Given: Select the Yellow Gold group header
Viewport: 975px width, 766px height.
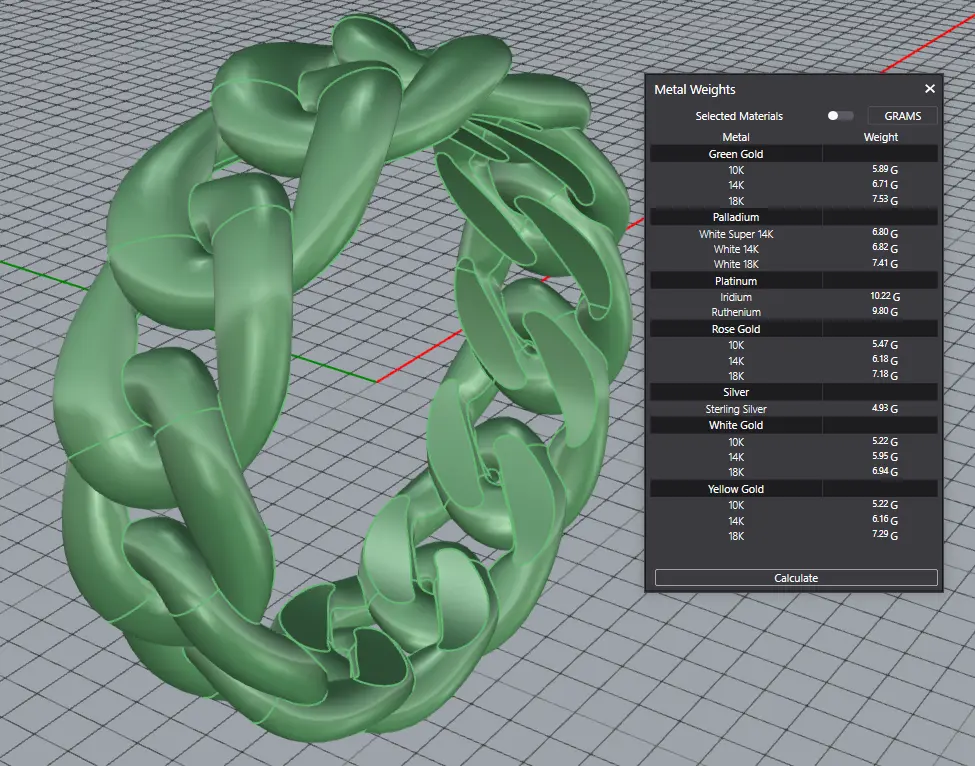Looking at the screenshot, I should pos(736,489).
